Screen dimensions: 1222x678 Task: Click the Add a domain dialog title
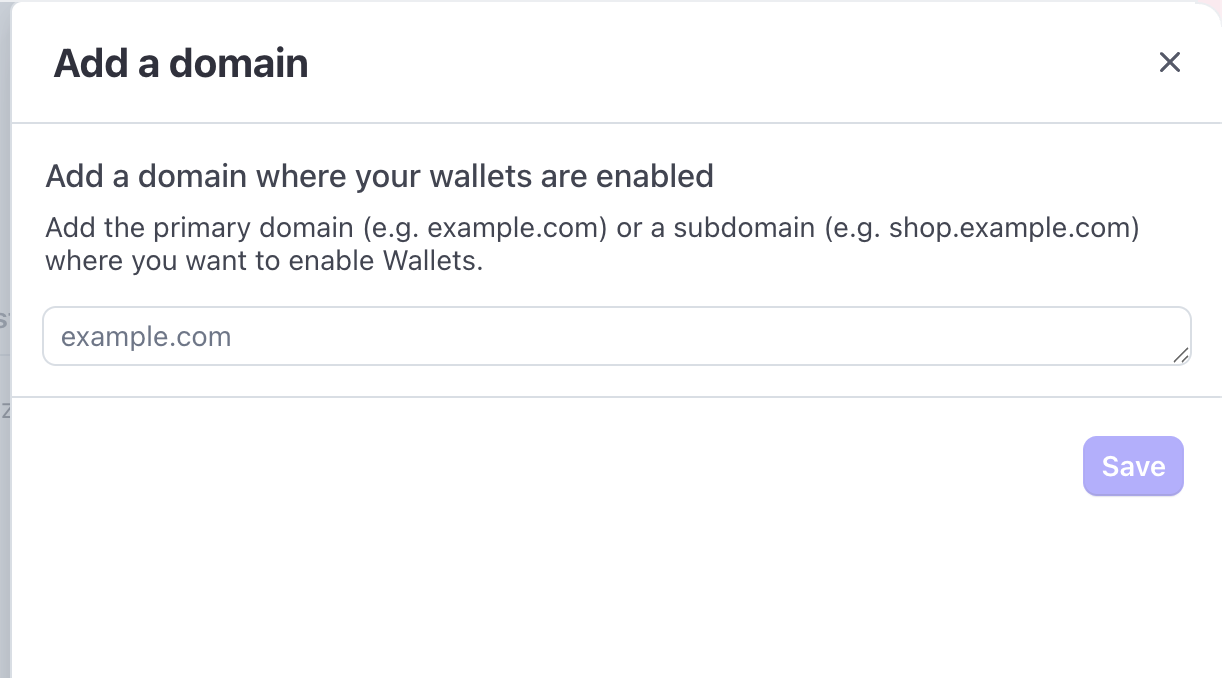(181, 62)
